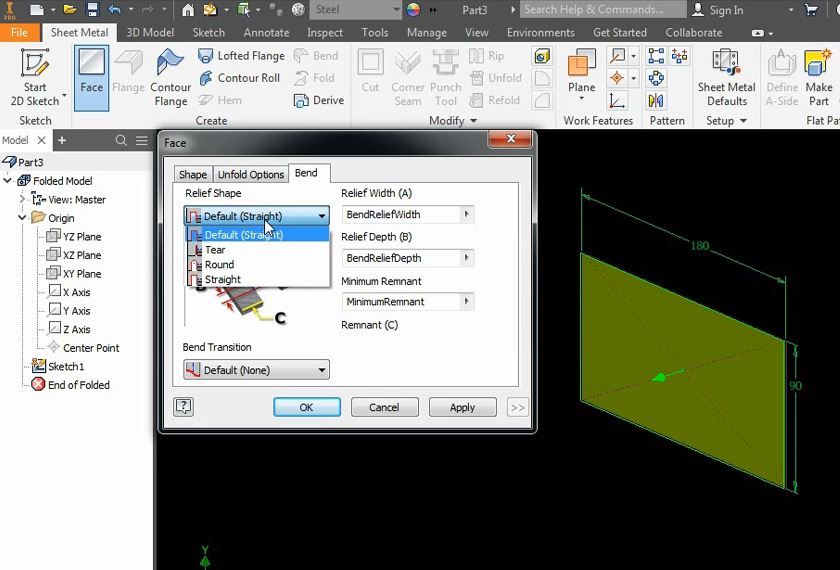Viewport: 840px width, 570px height.
Task: Expand the Origin folder in model tree
Action: 23,218
